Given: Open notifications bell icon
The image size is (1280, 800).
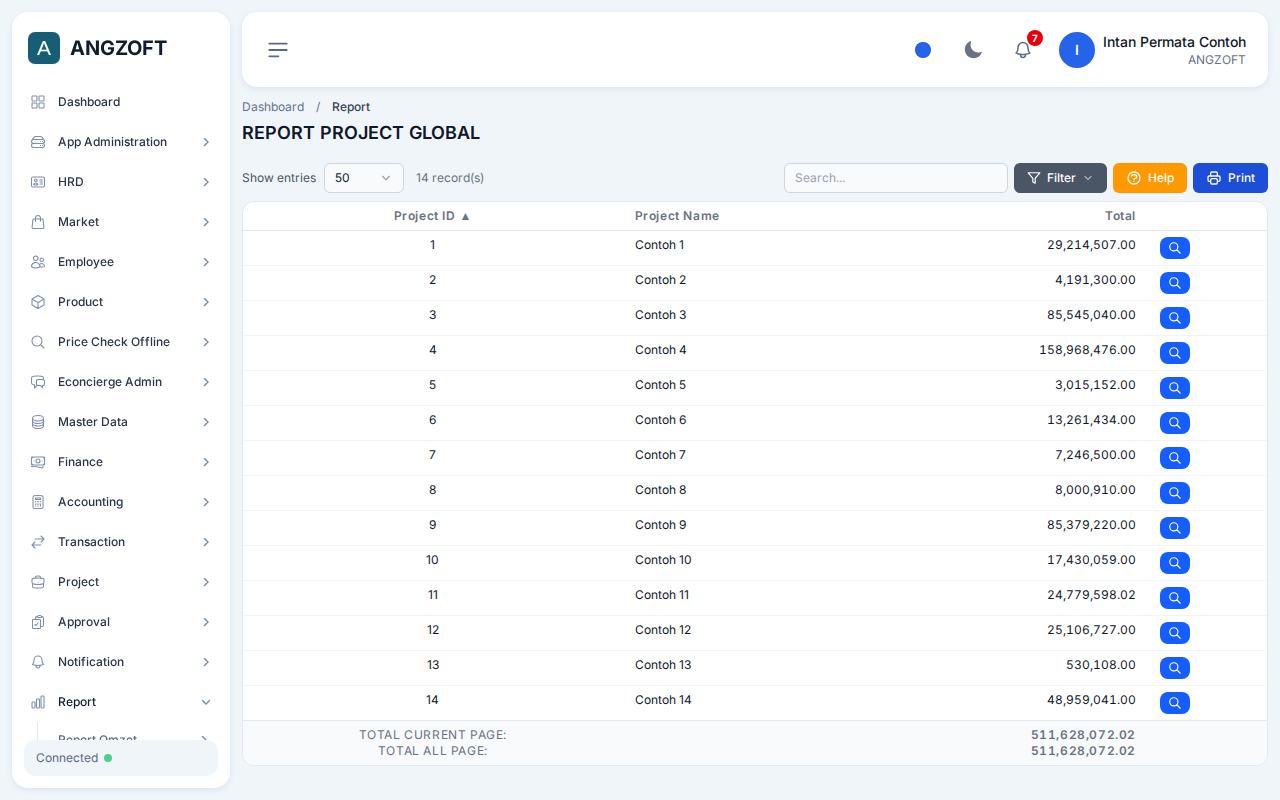Looking at the screenshot, I should [x=1023, y=50].
